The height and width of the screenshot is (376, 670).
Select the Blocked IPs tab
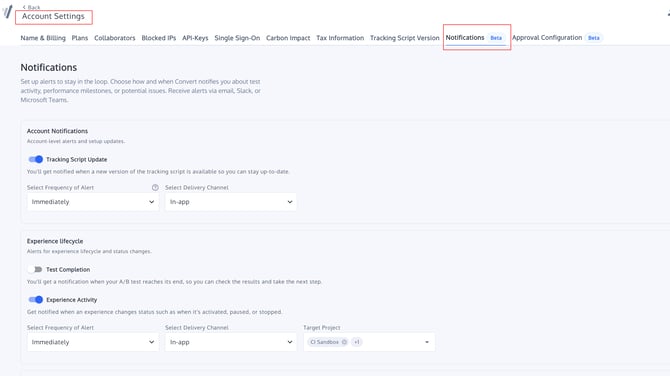click(x=159, y=38)
